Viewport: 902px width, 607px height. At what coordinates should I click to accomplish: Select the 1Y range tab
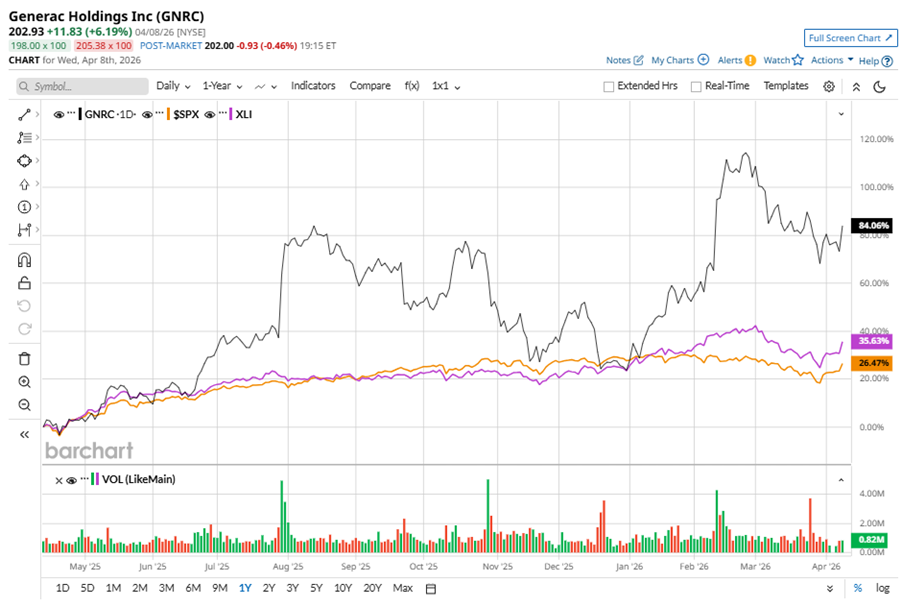(245, 588)
